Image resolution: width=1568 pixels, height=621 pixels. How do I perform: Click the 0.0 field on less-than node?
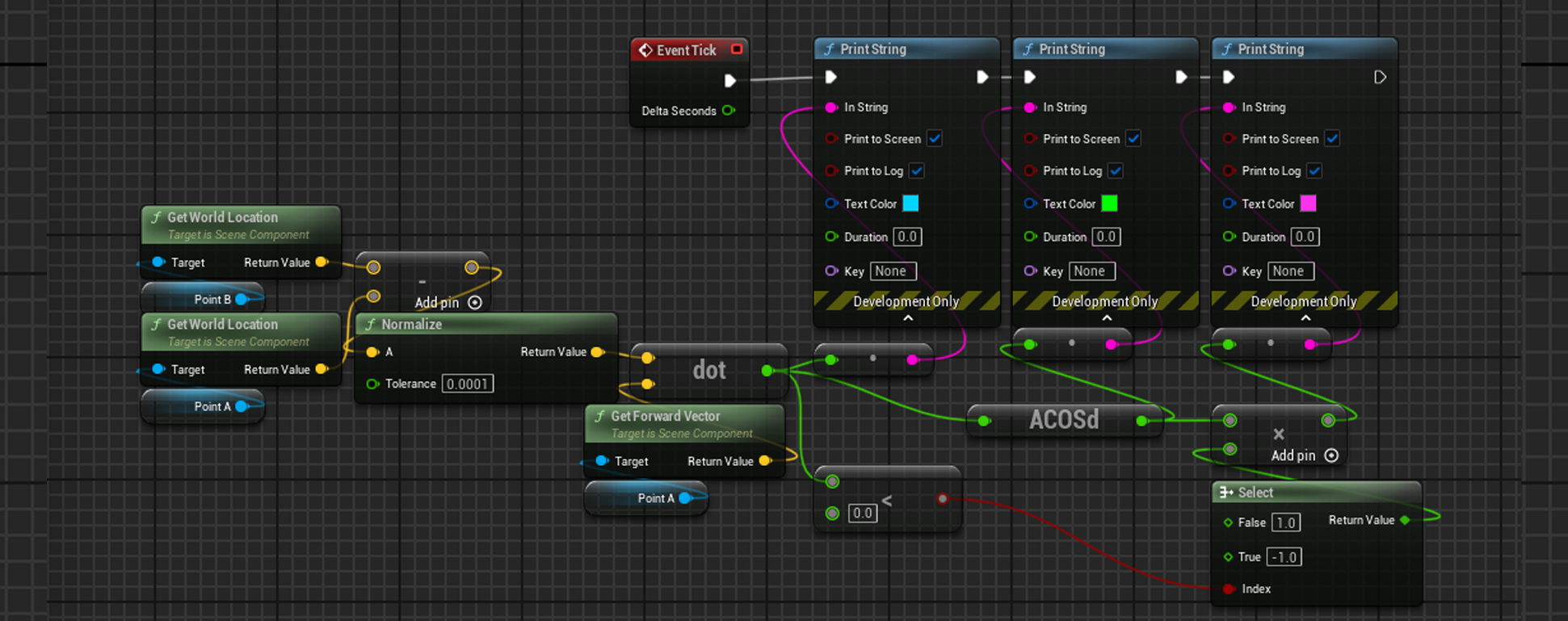[863, 513]
